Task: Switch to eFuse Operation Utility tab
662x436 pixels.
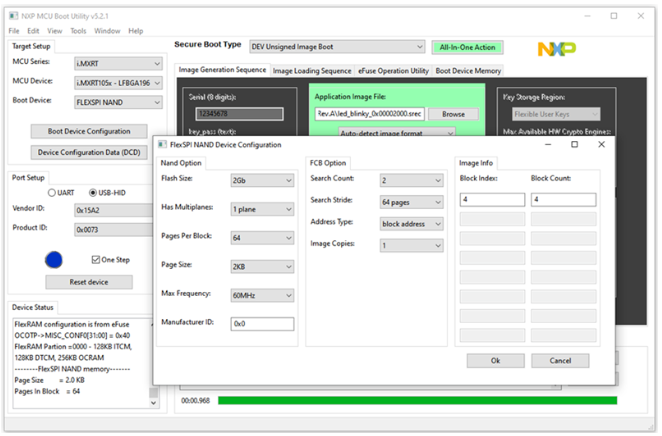Action: (393, 71)
